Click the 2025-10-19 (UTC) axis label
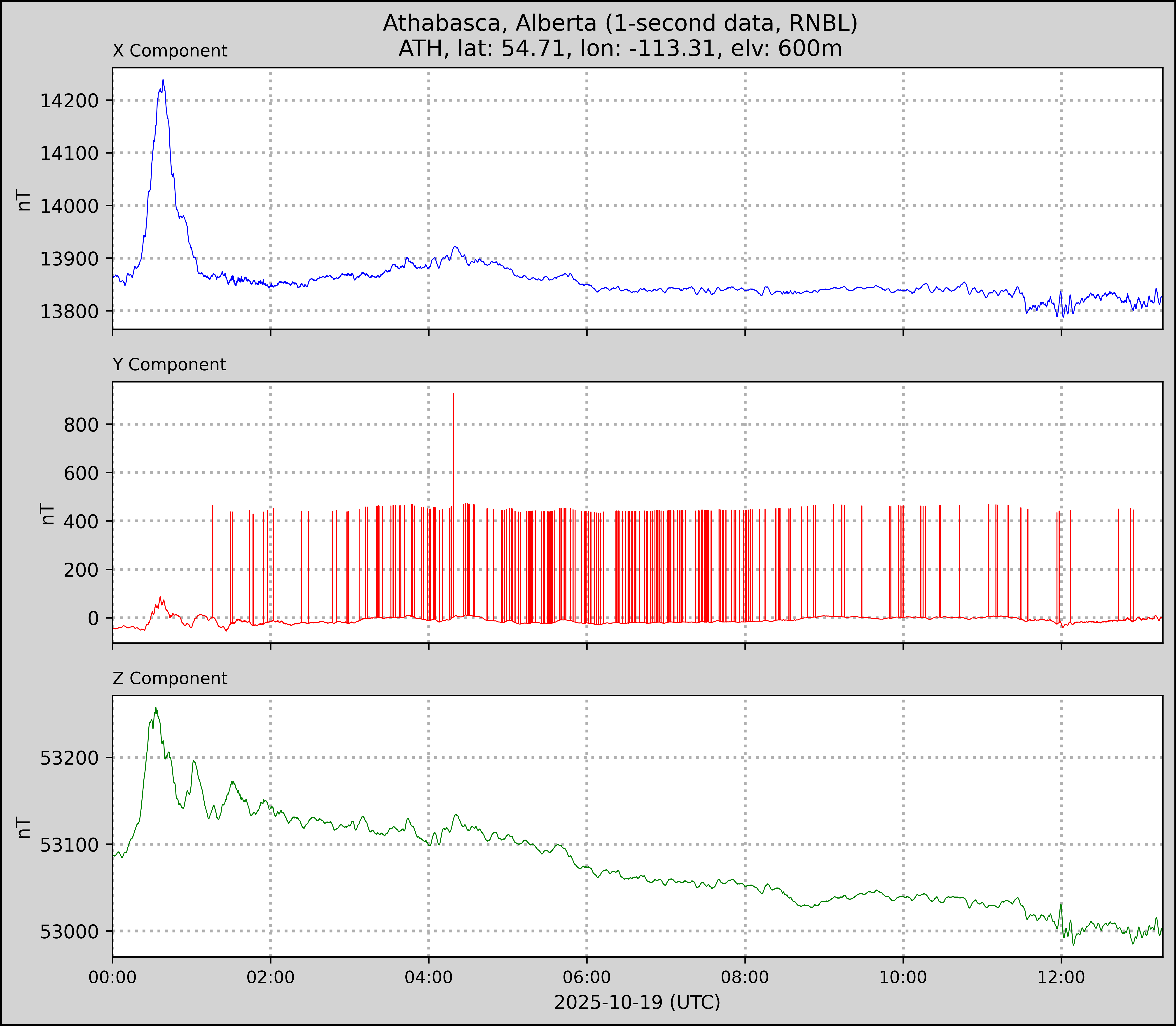1176x1026 pixels. (637, 1003)
